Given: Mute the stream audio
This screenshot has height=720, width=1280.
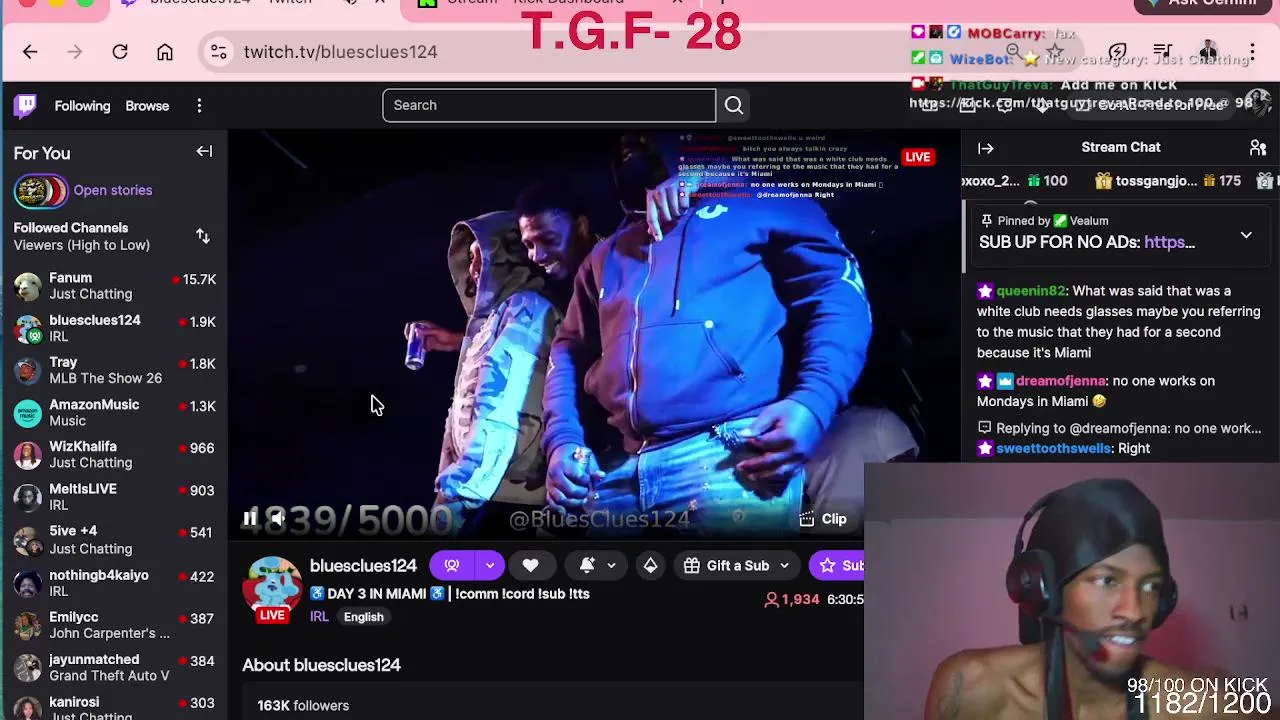Looking at the screenshot, I should point(278,518).
